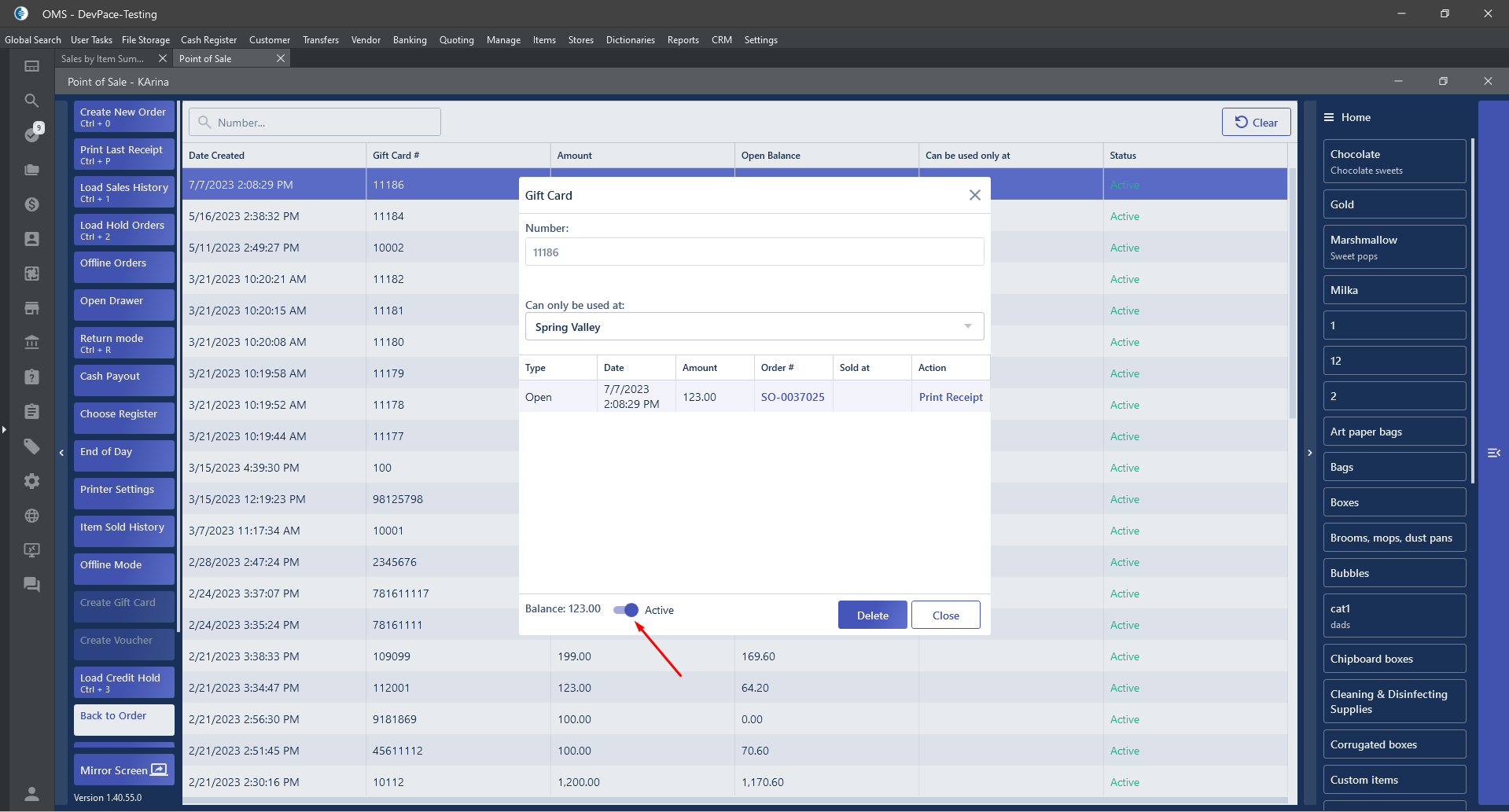Click the price tag Items sidebar icon
This screenshot has width=1509, height=812.
31,446
